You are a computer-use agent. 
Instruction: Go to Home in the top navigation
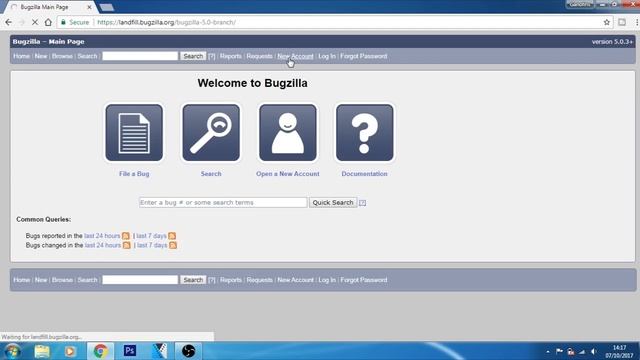[x=22, y=56]
